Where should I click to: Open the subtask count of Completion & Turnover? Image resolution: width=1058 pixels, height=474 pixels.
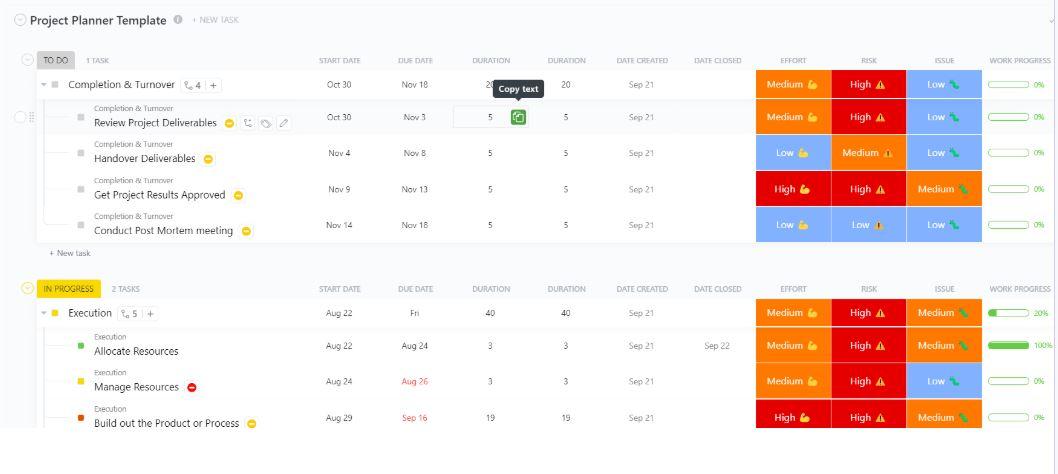[x=192, y=85]
